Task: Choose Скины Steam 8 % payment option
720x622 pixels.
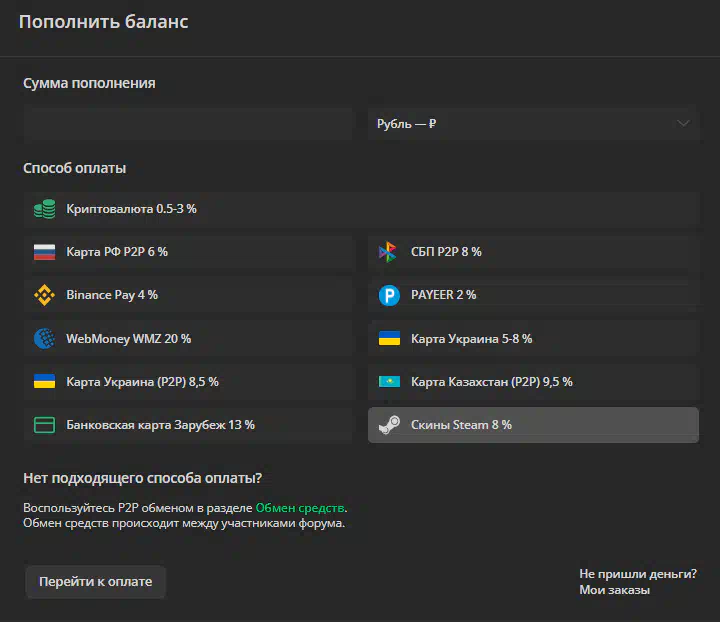Action: coord(533,425)
